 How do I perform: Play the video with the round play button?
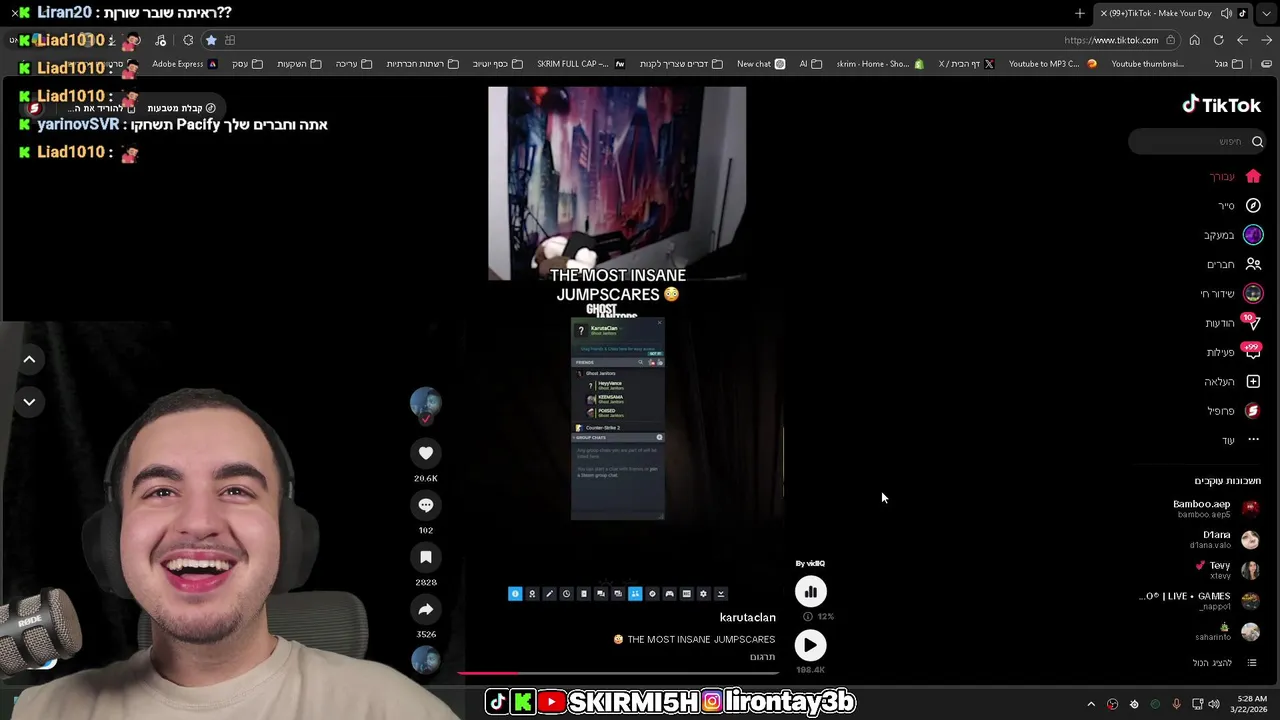pyautogui.click(x=811, y=646)
